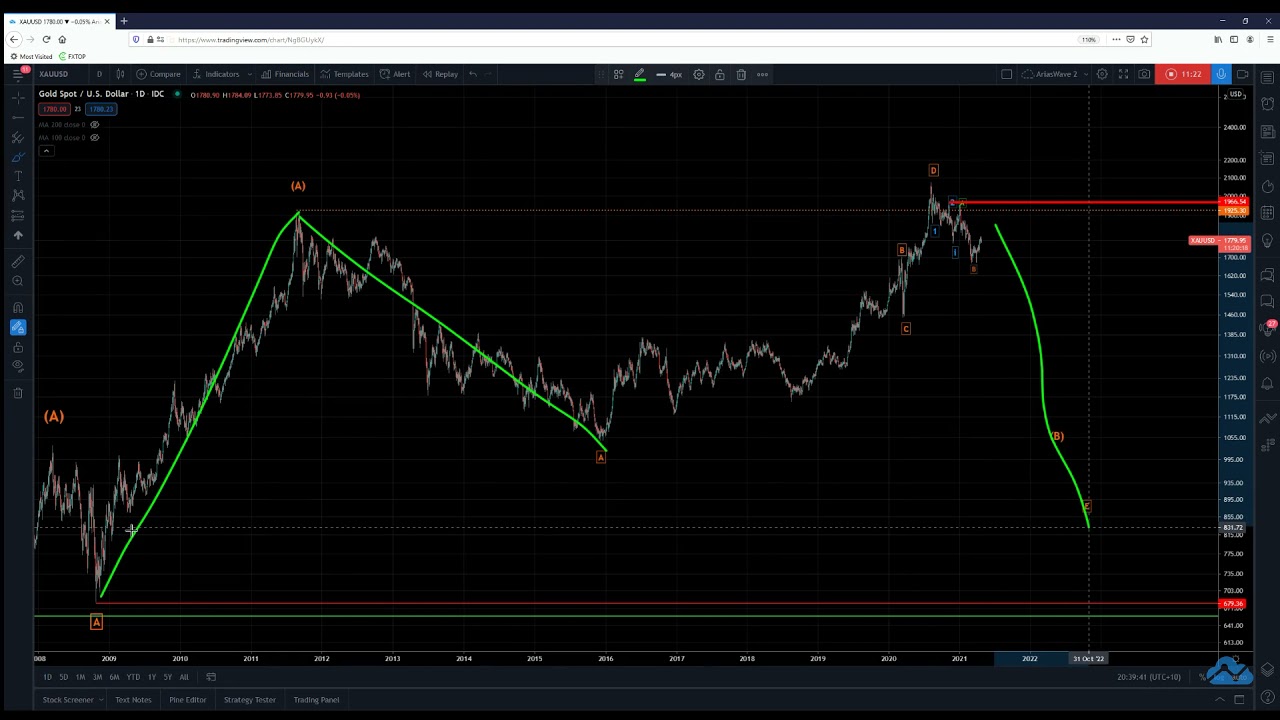Open the prediction and measurement tools
Viewport: 1280px width, 720px height.
pyautogui.click(x=18, y=215)
